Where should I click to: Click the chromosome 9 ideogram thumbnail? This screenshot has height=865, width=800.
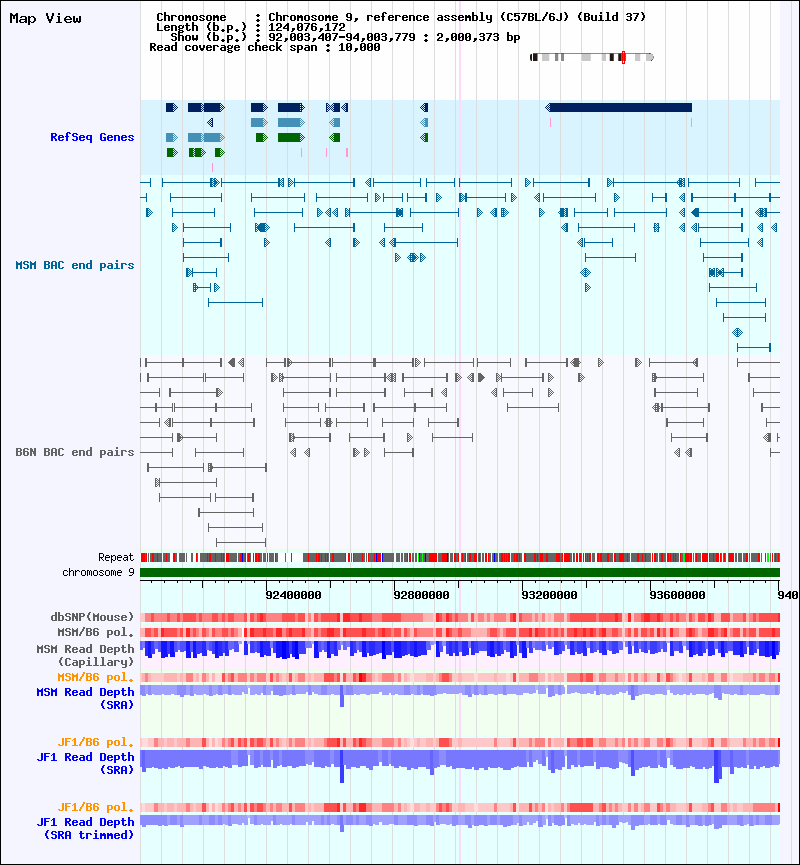click(591, 57)
